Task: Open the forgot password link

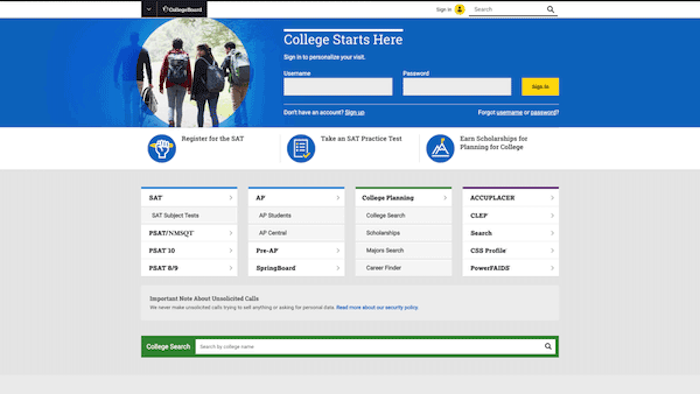Action: [x=543, y=112]
